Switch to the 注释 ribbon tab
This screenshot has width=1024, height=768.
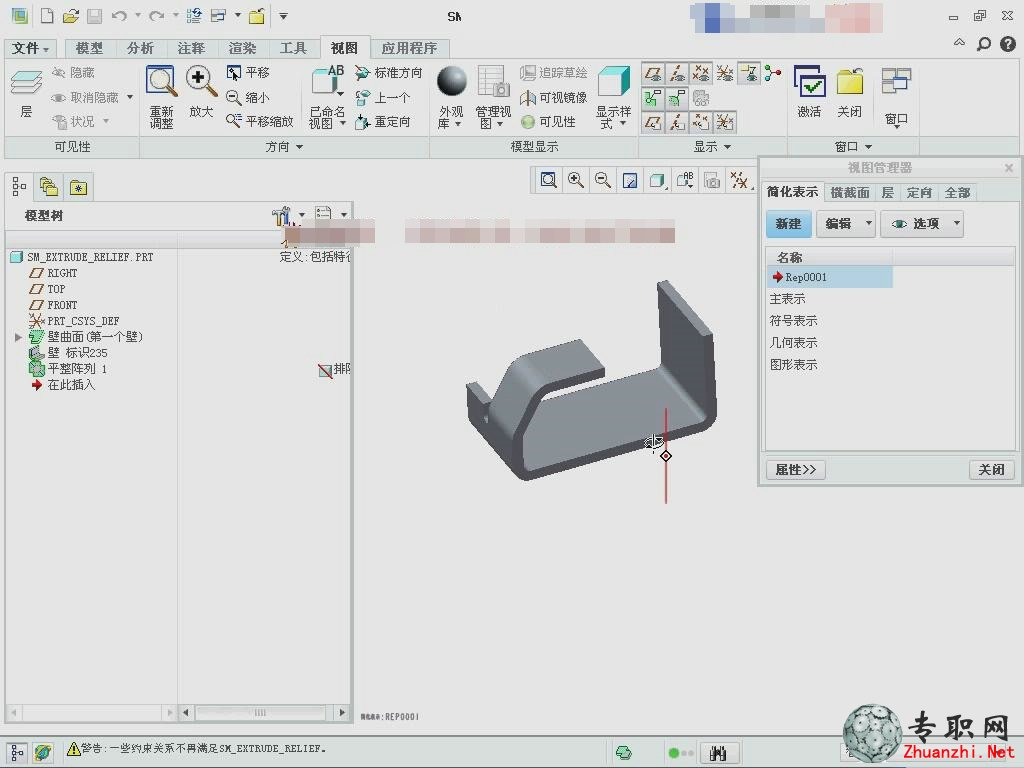[x=191, y=48]
